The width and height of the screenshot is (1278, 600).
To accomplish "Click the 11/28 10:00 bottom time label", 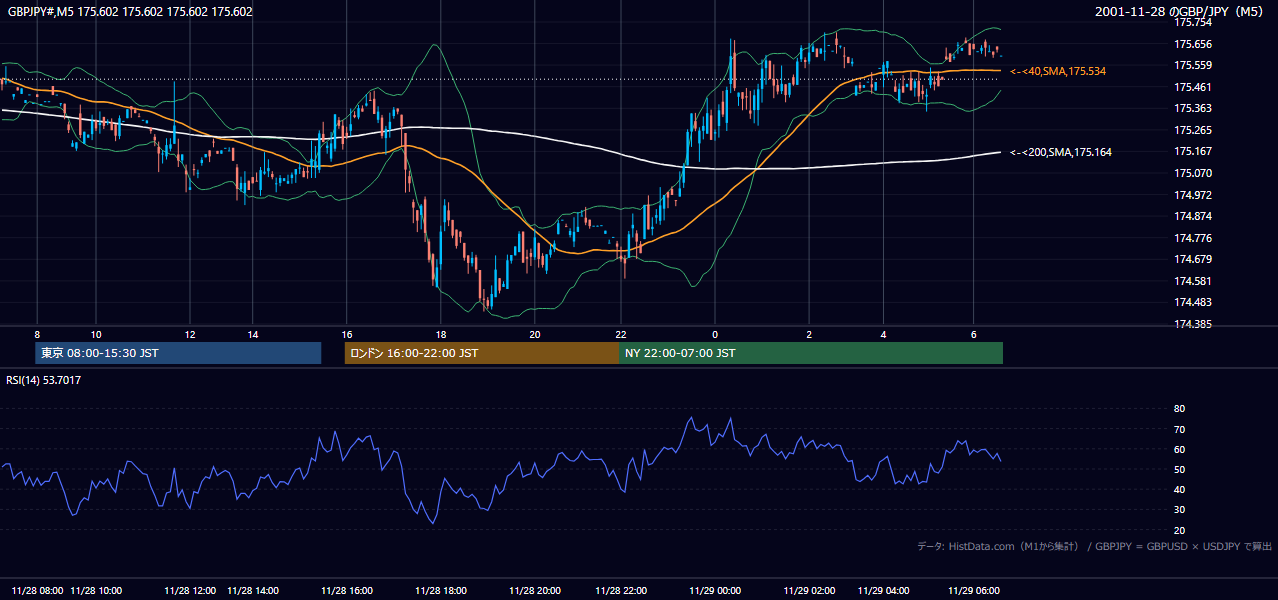I will click(97, 591).
